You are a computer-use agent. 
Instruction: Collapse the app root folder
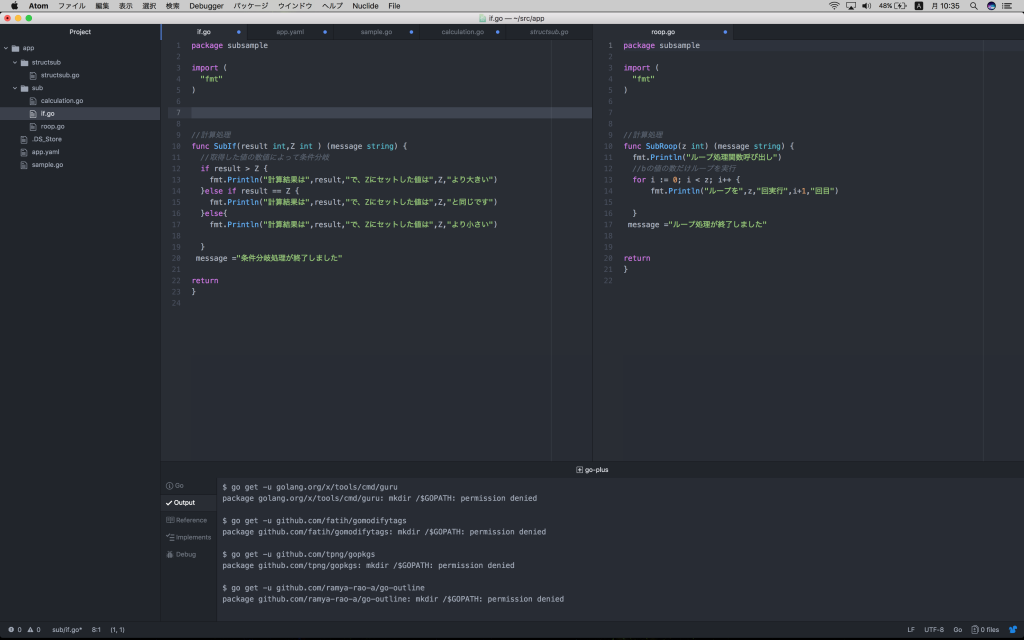coord(6,48)
